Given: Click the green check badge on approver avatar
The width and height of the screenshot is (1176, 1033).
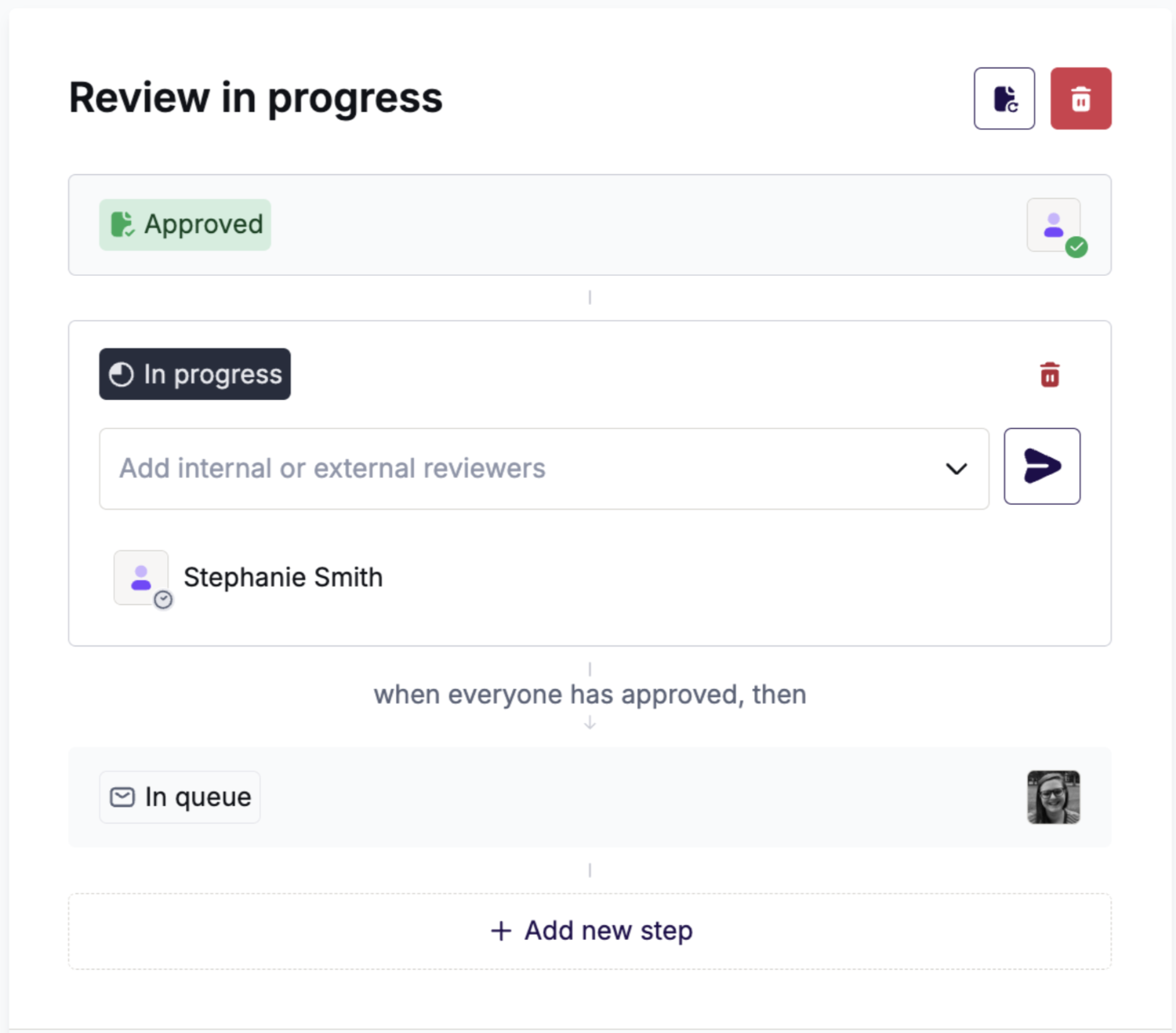Looking at the screenshot, I should (x=1076, y=247).
